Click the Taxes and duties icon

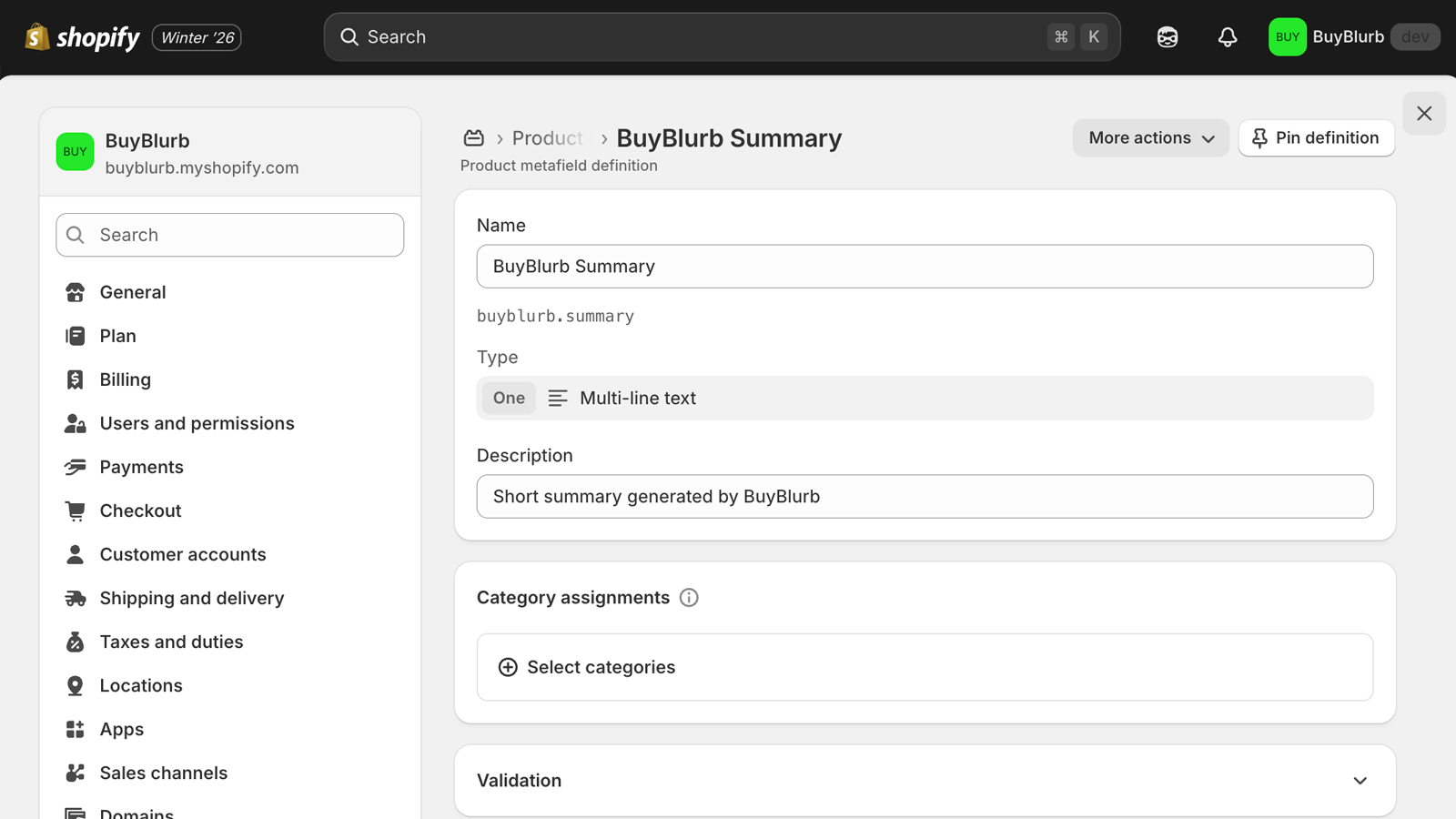coord(75,642)
